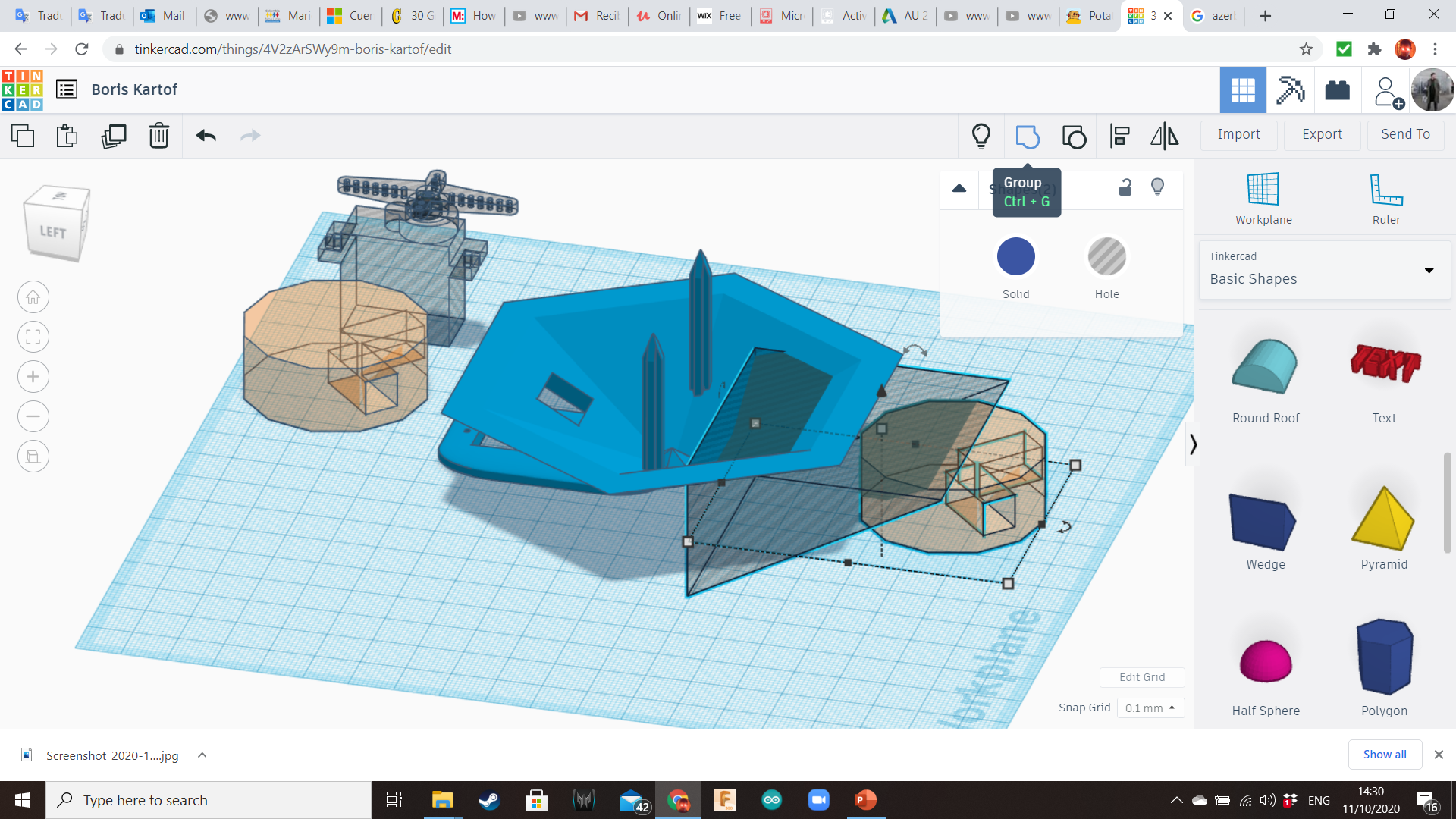The width and height of the screenshot is (1456, 819).
Task: Open the Snap Grid 0.1 mm dropdown
Action: pos(1150,708)
